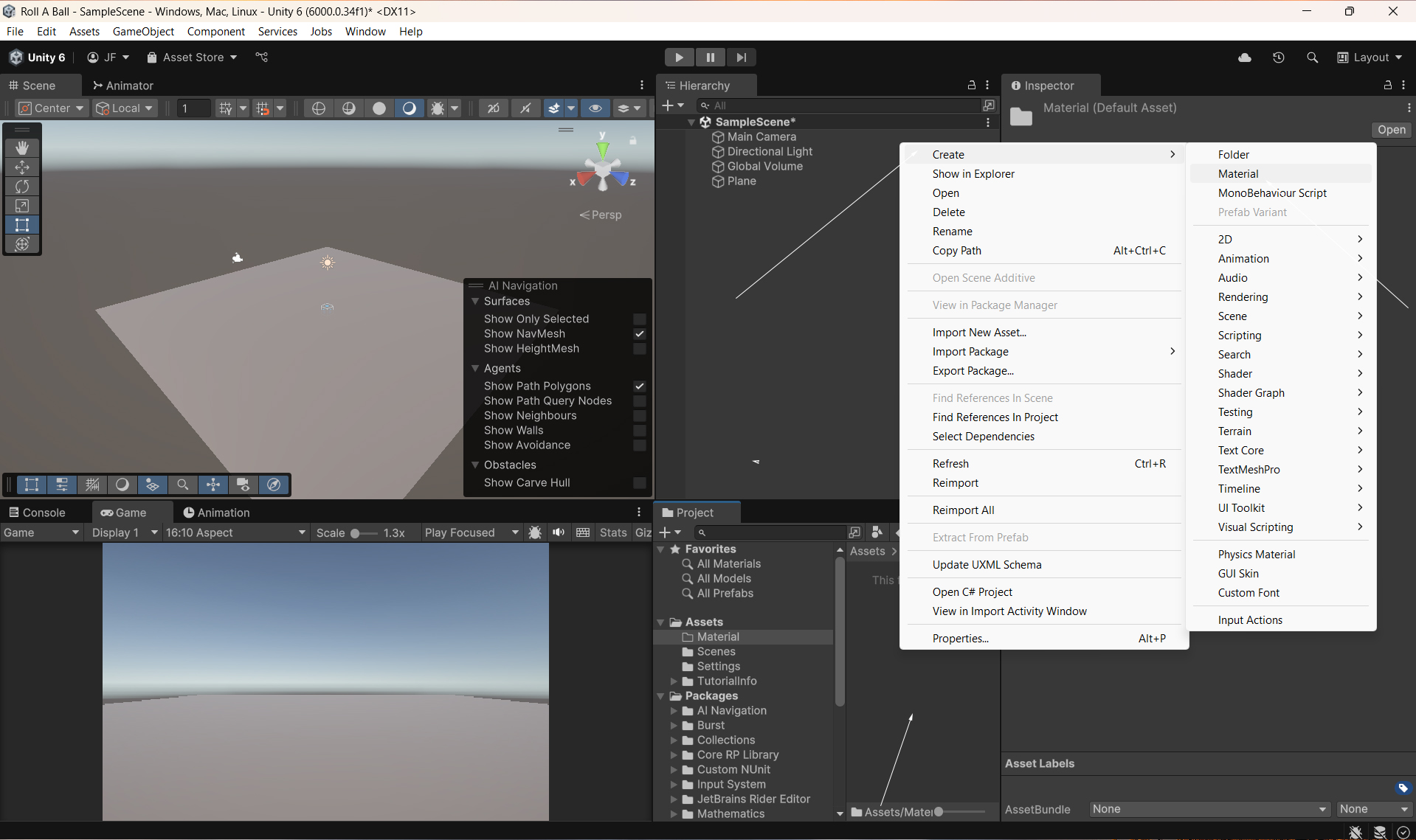The width and height of the screenshot is (1416, 840).
Task: Open the 16:10 Aspect dropdown
Action: click(235, 532)
